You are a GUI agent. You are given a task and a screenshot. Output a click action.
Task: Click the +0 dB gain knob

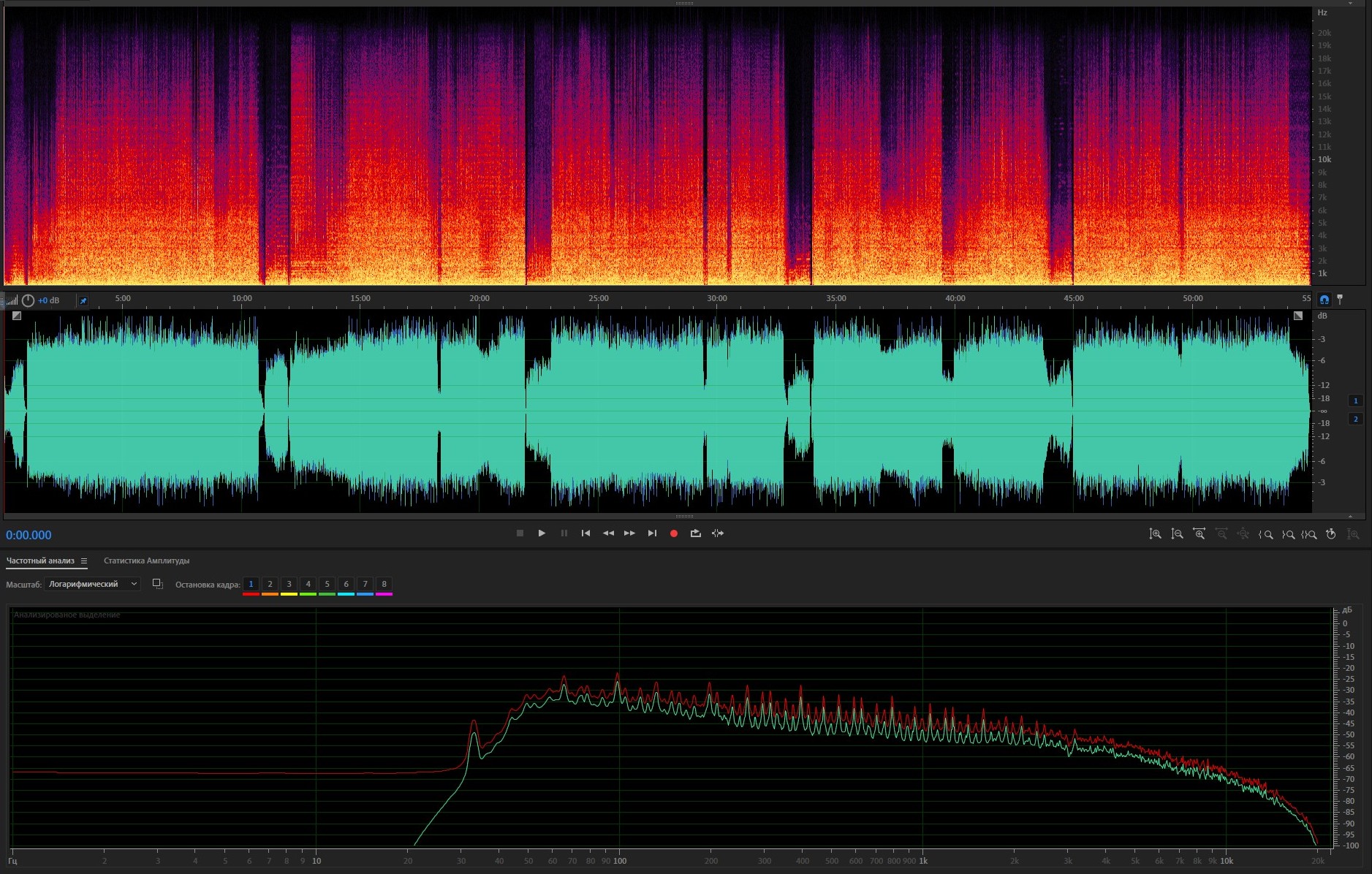(x=28, y=300)
